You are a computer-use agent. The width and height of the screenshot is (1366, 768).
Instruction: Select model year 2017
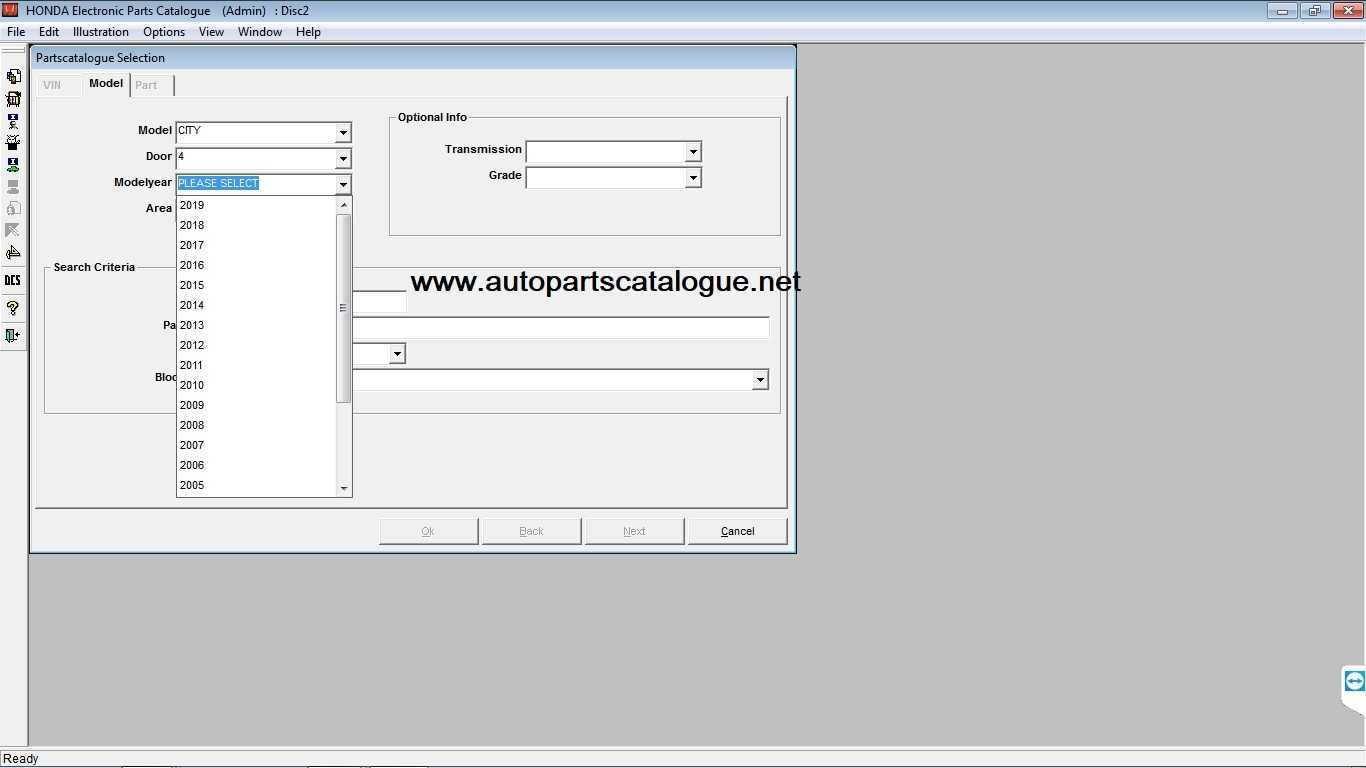point(257,245)
